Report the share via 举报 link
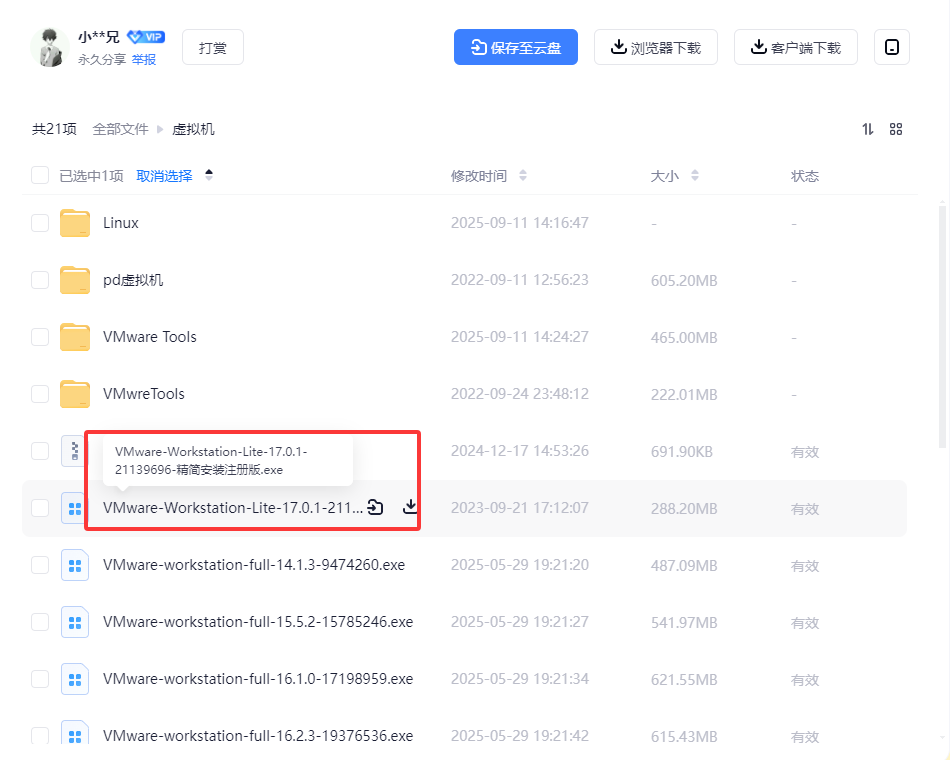The width and height of the screenshot is (950, 760). click(x=144, y=59)
